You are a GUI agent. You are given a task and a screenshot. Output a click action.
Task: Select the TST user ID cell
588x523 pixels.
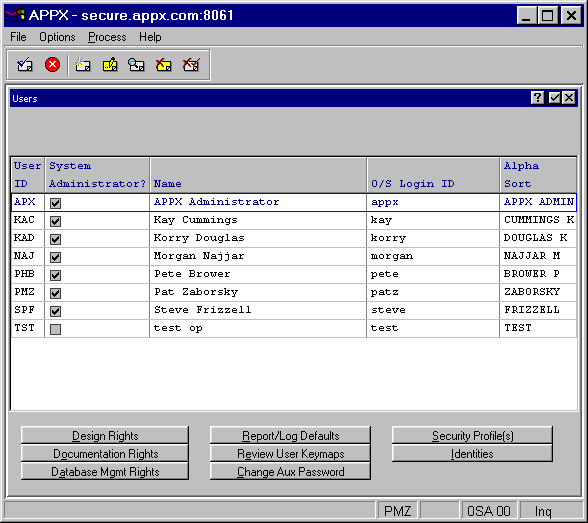point(28,328)
